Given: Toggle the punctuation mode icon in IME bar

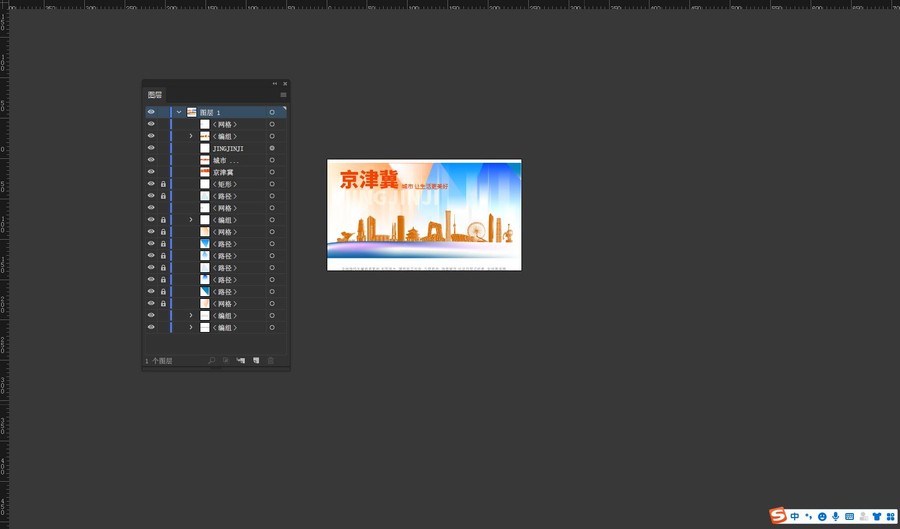Looking at the screenshot, I should pos(808,516).
